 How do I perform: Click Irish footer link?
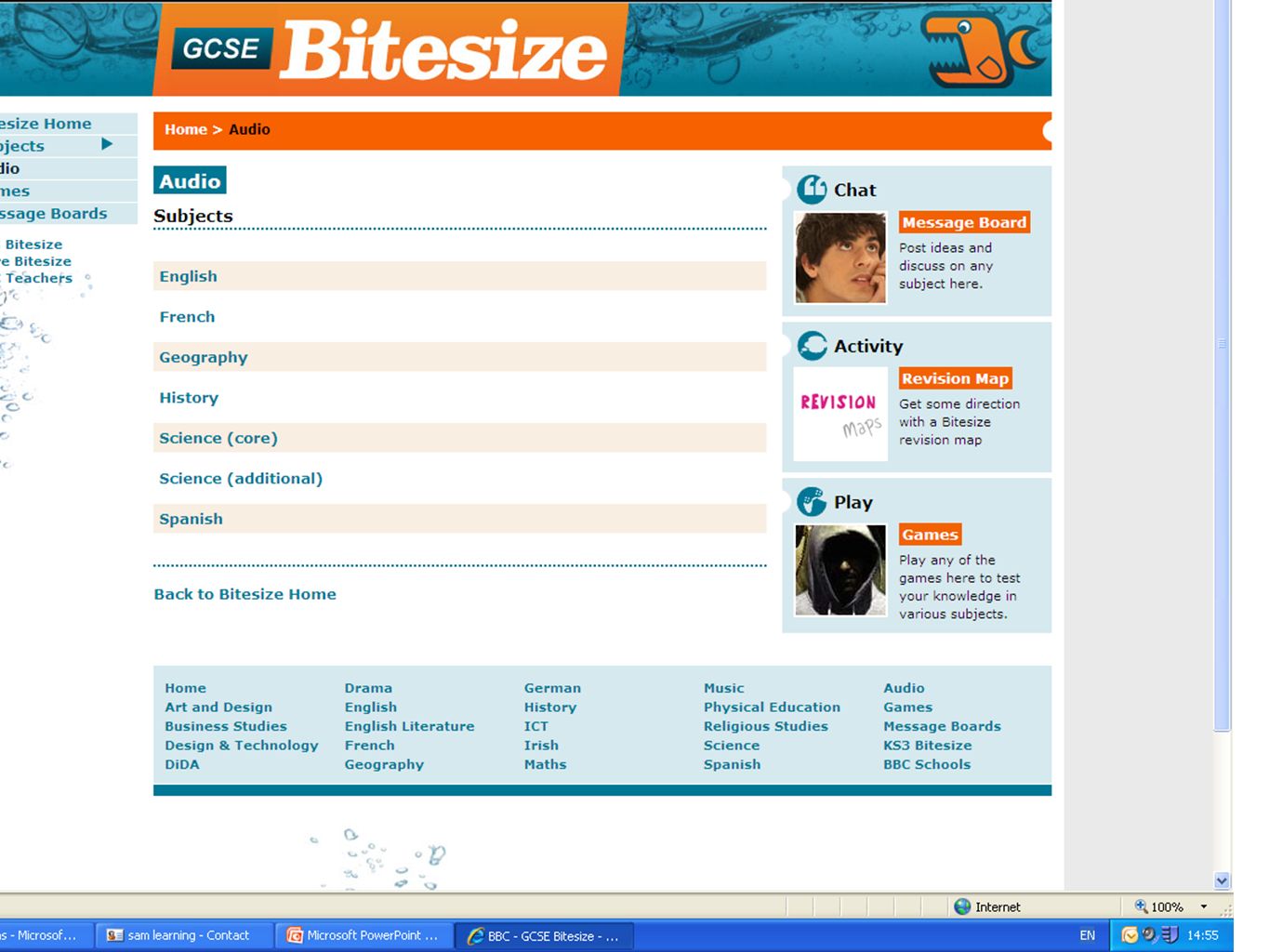point(541,746)
